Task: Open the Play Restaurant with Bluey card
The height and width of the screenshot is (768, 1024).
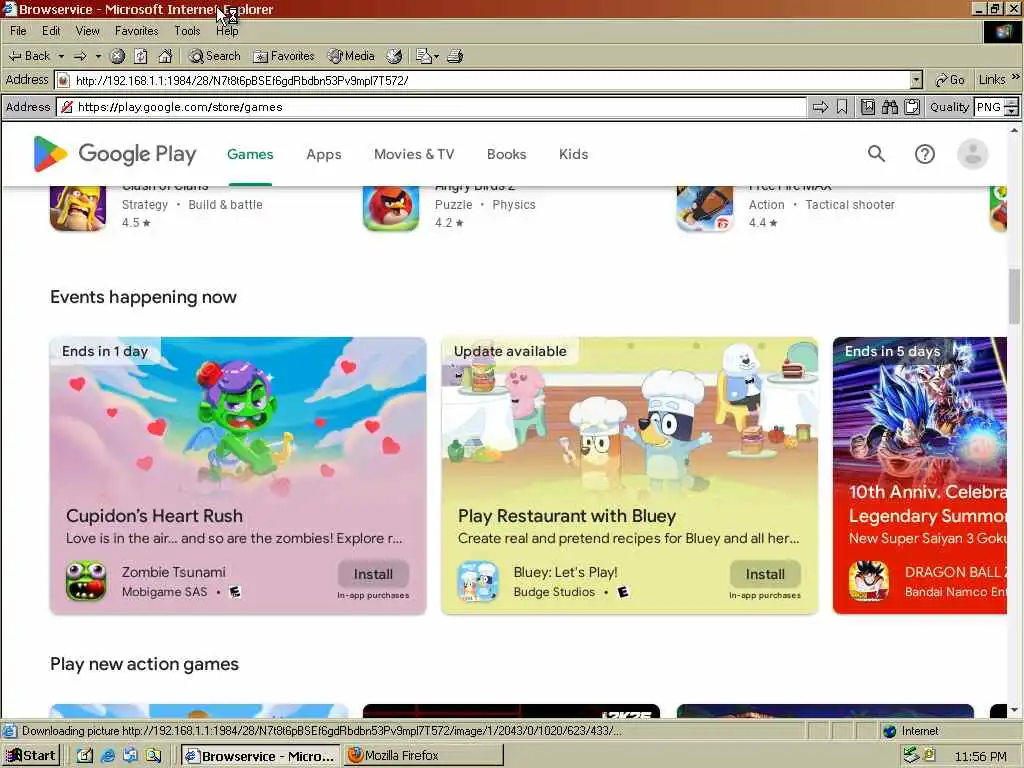Action: pos(630,475)
